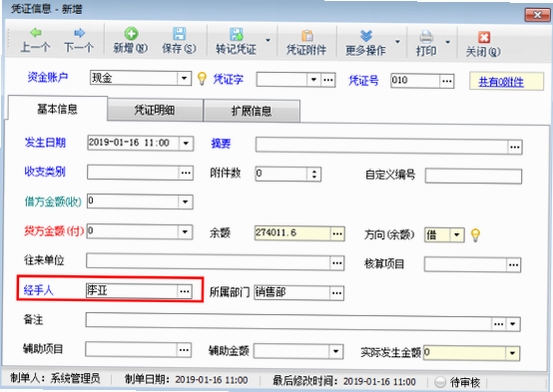The width and height of the screenshot is (553, 392).
Task: Click 制单人: 系统管理员 in status bar
Action: tap(55, 379)
